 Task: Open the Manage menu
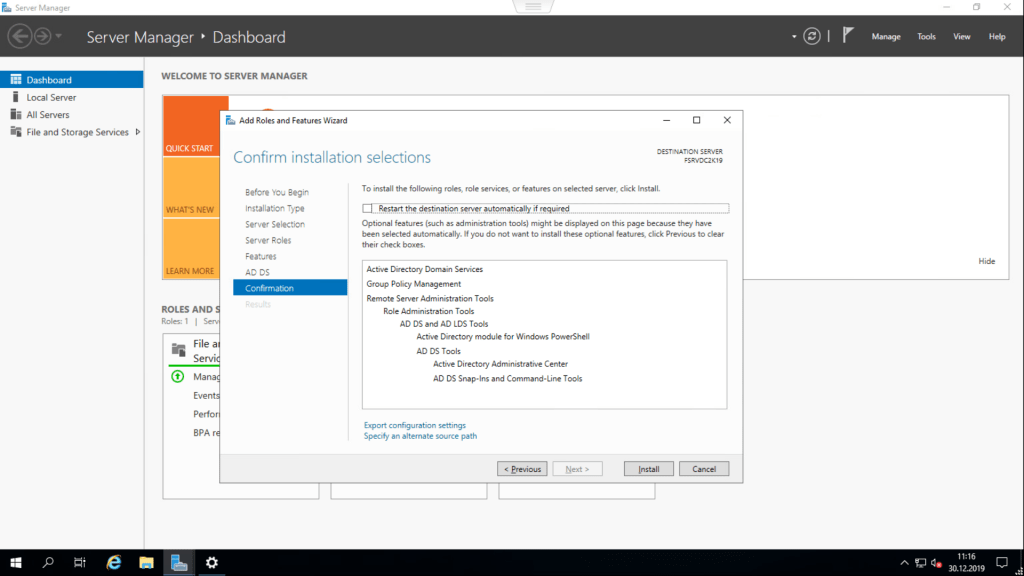pos(885,37)
